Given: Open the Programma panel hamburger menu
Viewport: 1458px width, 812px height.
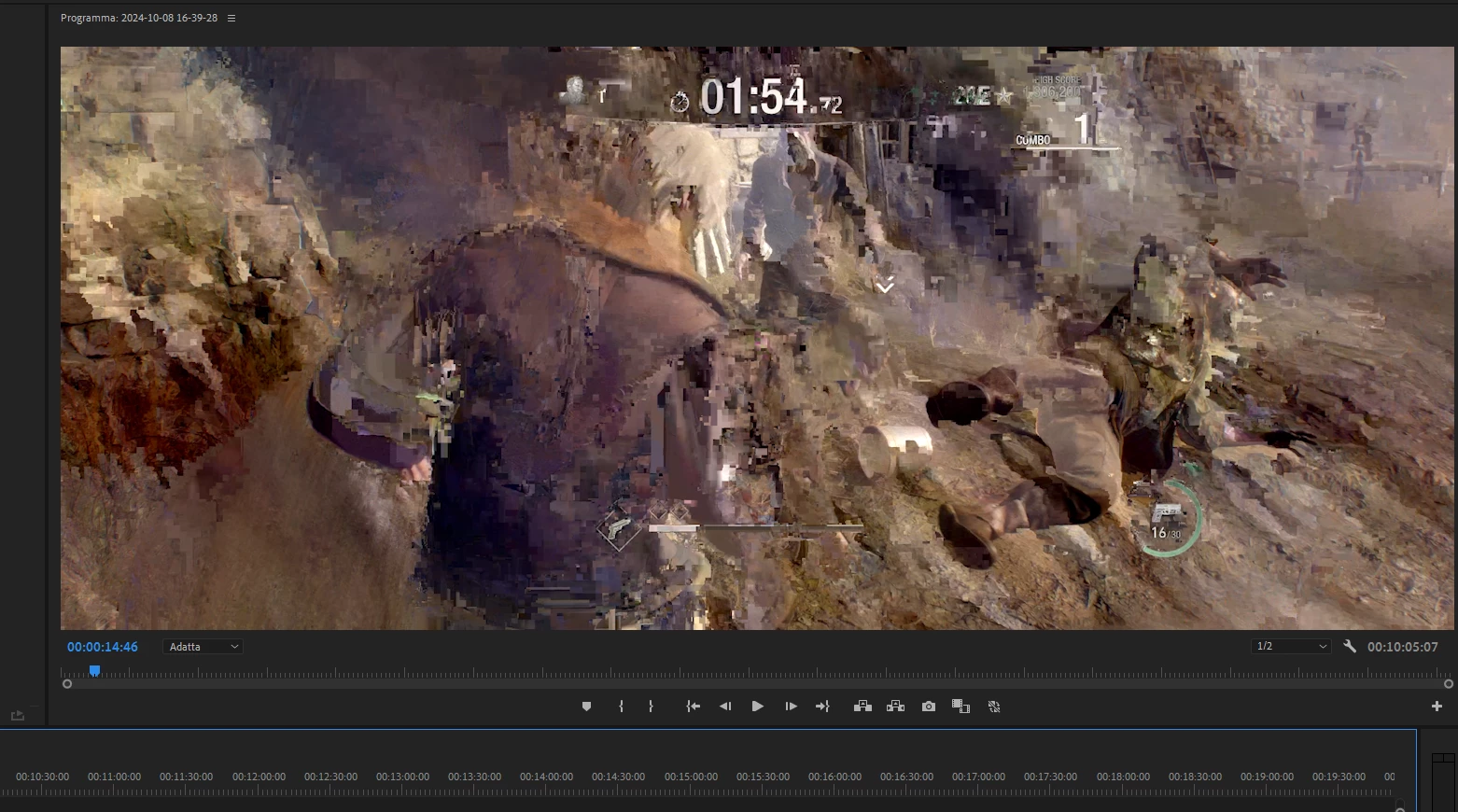Looking at the screenshot, I should (x=231, y=18).
